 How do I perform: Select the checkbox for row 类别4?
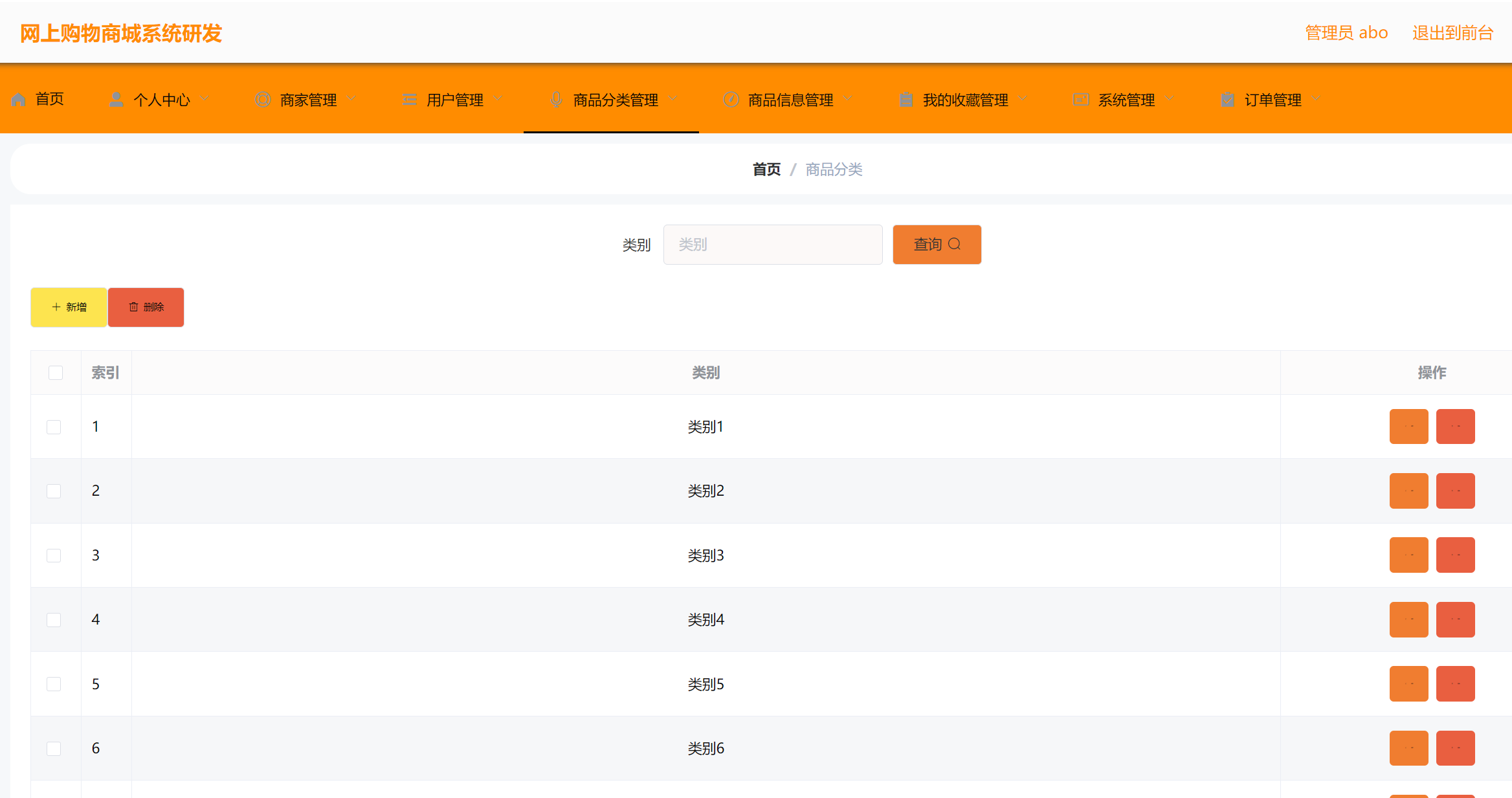(54, 620)
